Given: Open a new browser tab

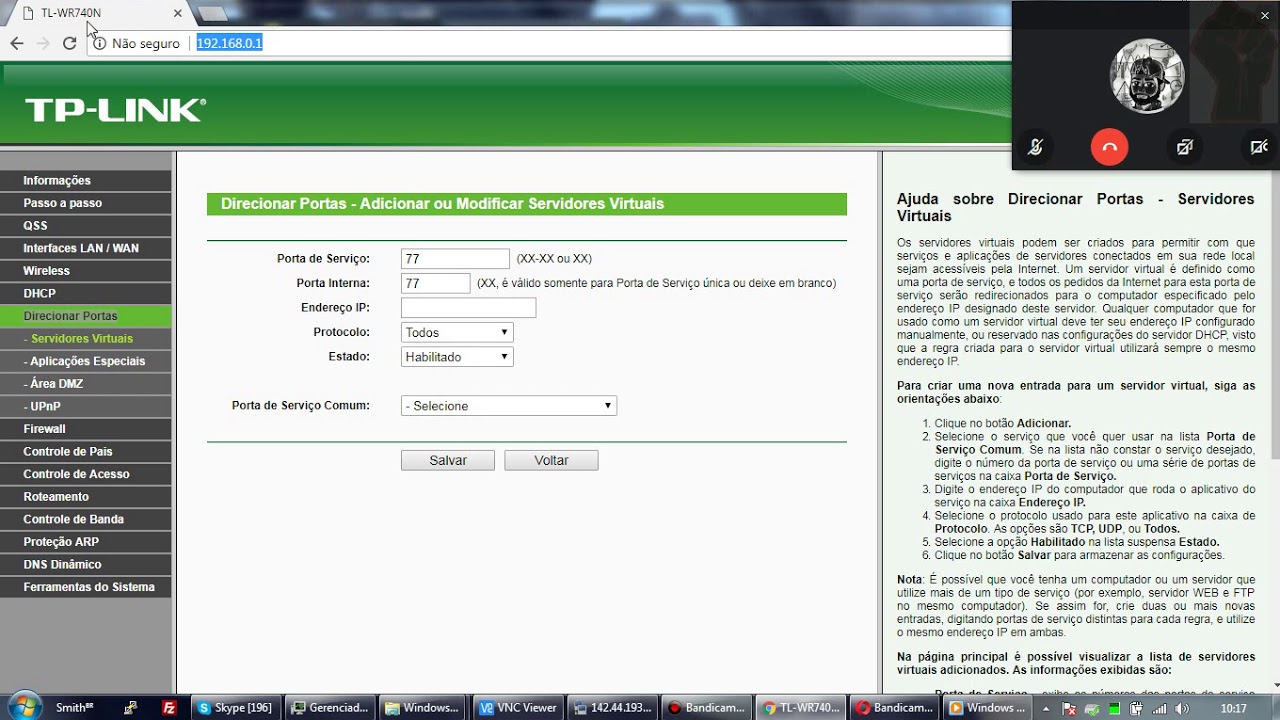Looking at the screenshot, I should point(213,13).
